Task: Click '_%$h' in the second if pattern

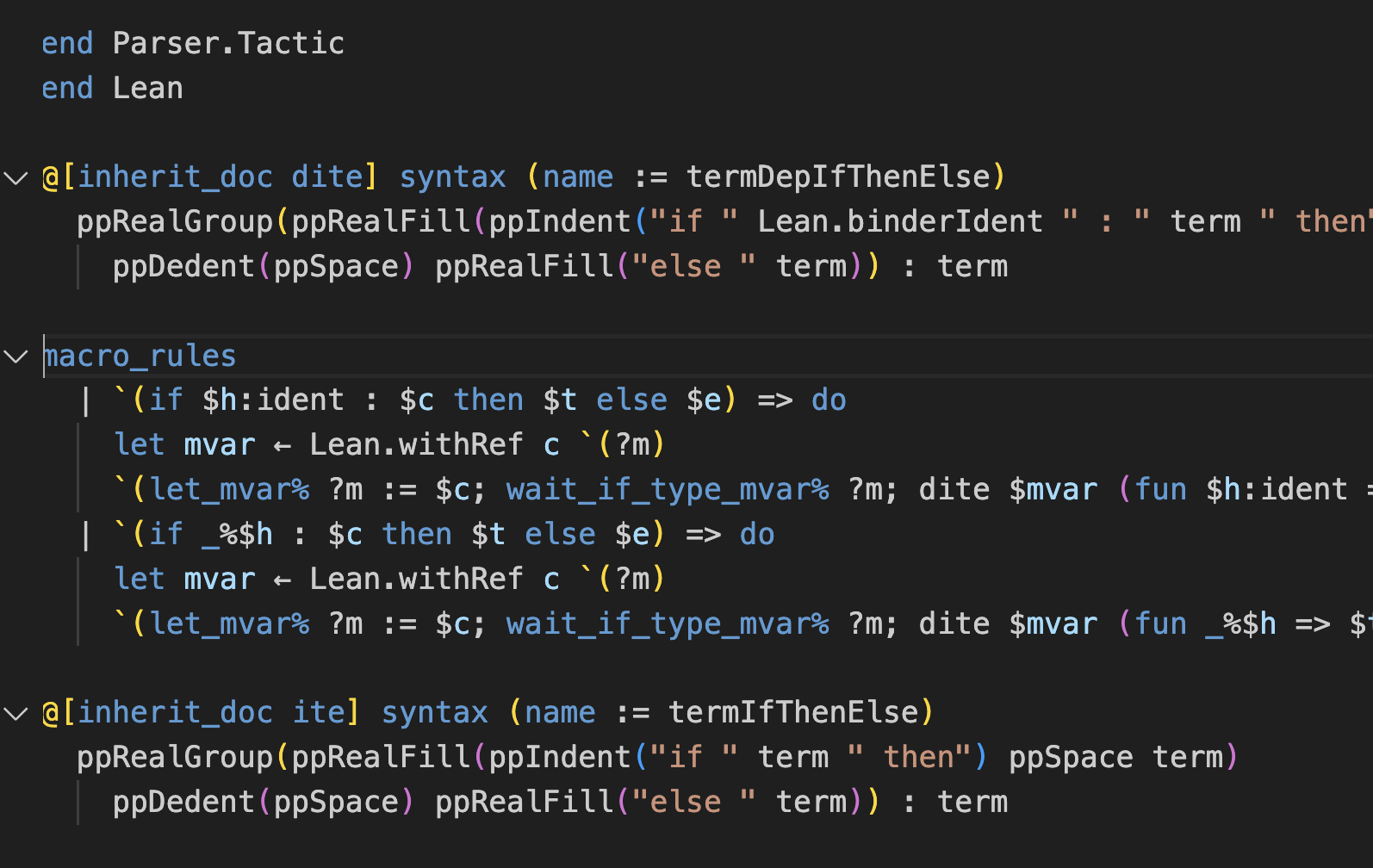Action: point(237,535)
